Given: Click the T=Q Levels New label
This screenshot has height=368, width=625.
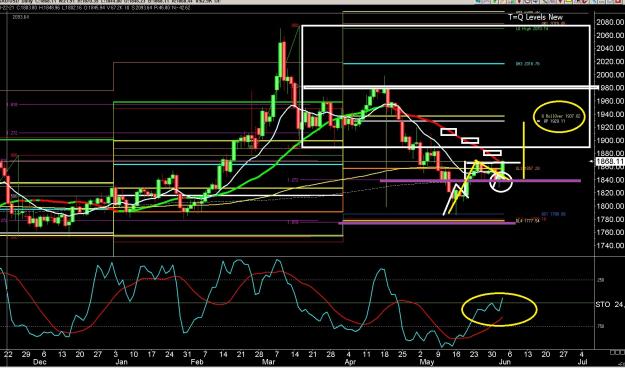Looking at the screenshot, I should [536, 17].
